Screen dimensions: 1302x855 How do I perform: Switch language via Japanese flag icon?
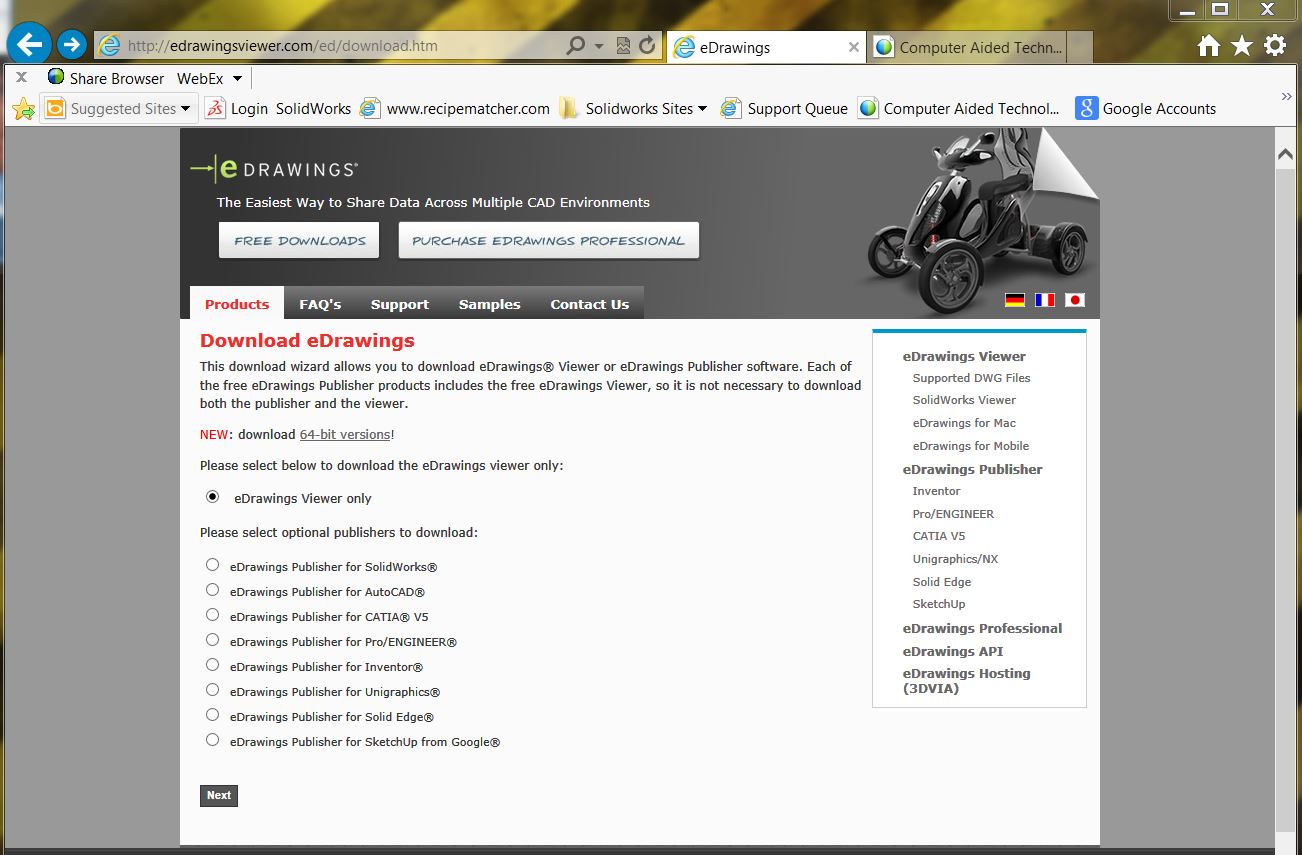(1075, 300)
